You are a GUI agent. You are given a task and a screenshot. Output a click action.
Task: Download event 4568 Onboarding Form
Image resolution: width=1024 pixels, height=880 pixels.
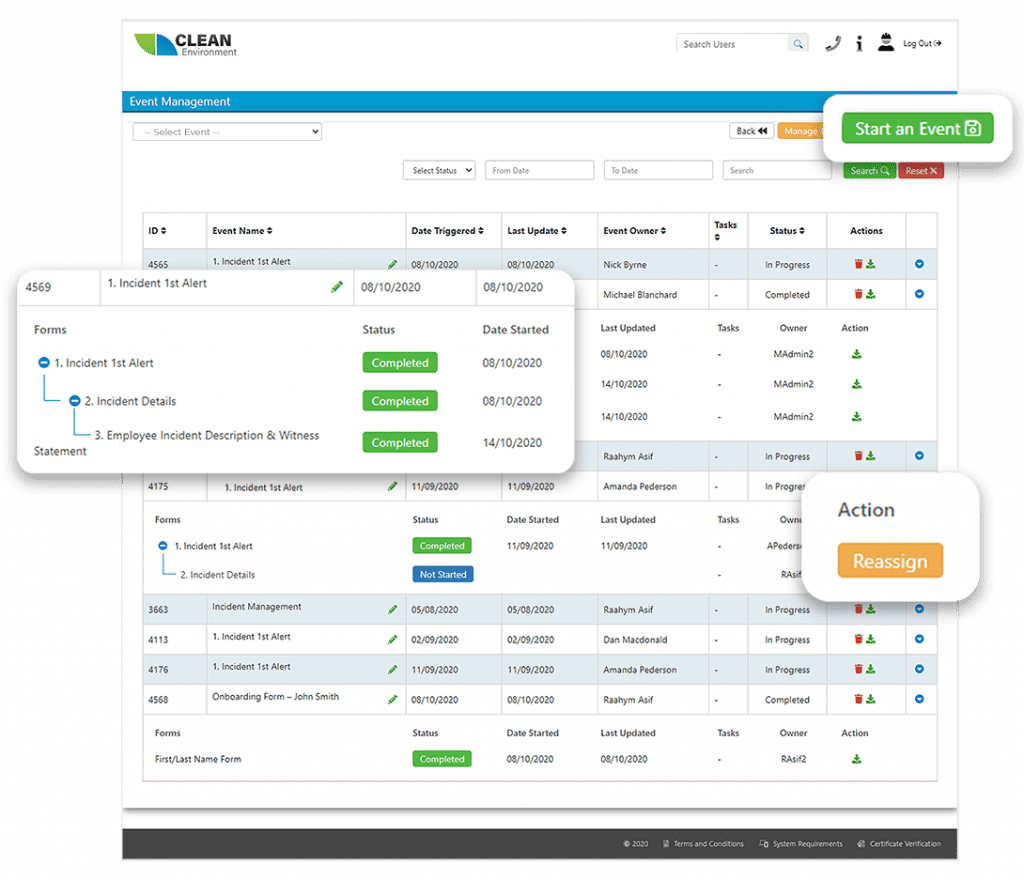click(x=871, y=699)
